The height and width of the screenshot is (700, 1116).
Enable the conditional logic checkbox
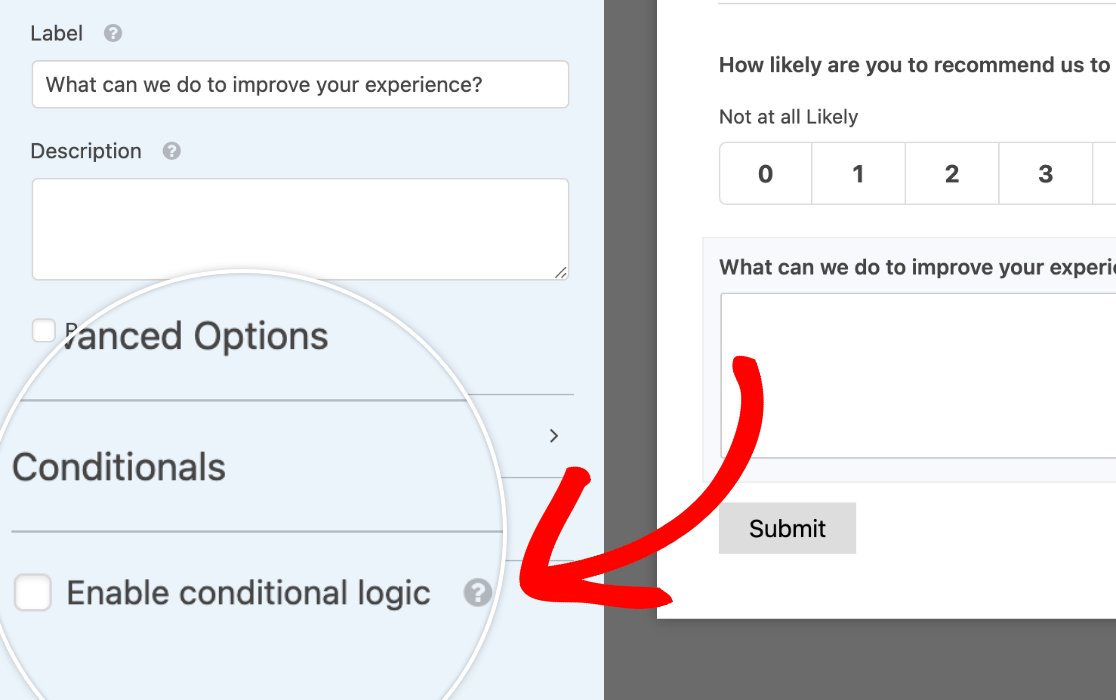point(33,592)
